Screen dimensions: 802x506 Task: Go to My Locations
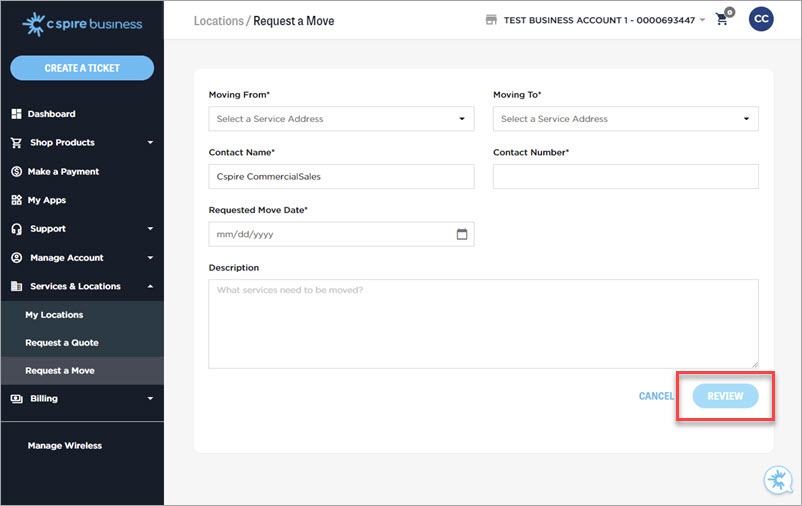[54, 315]
